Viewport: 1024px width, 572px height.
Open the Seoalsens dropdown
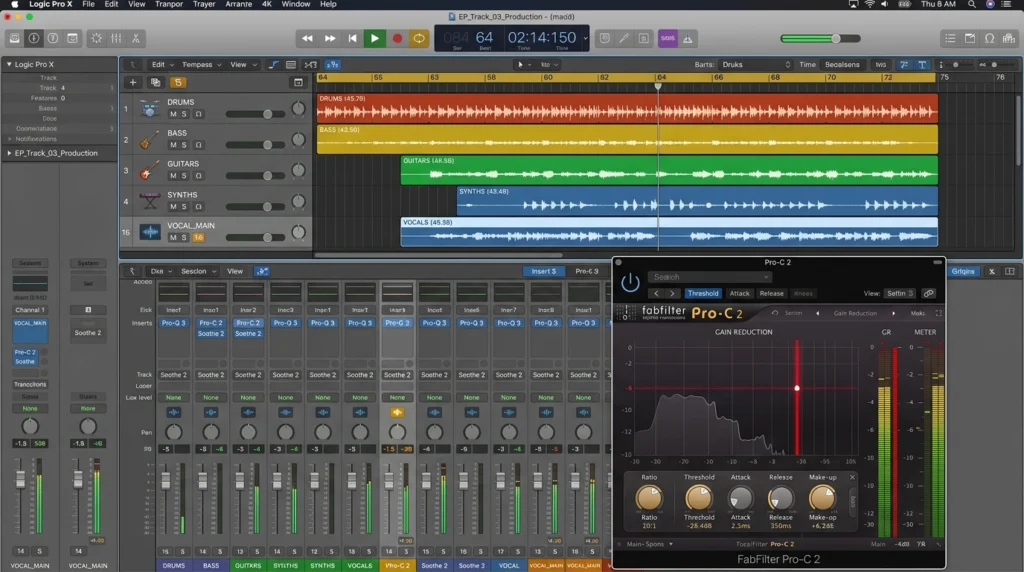(x=842, y=65)
